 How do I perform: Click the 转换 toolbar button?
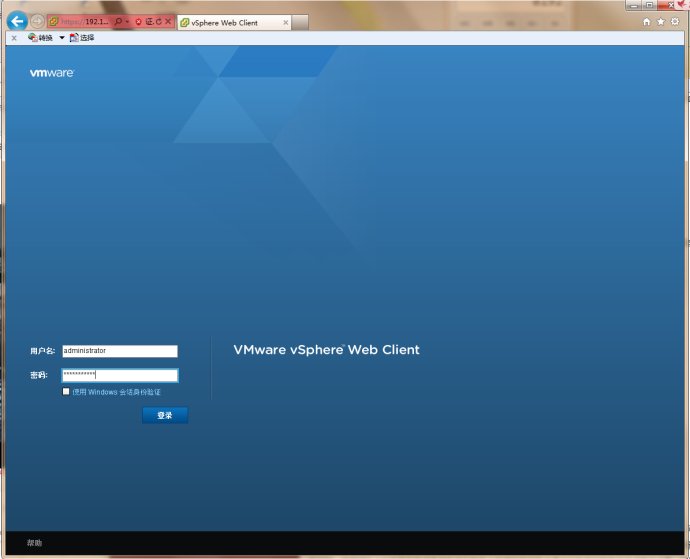[40, 38]
